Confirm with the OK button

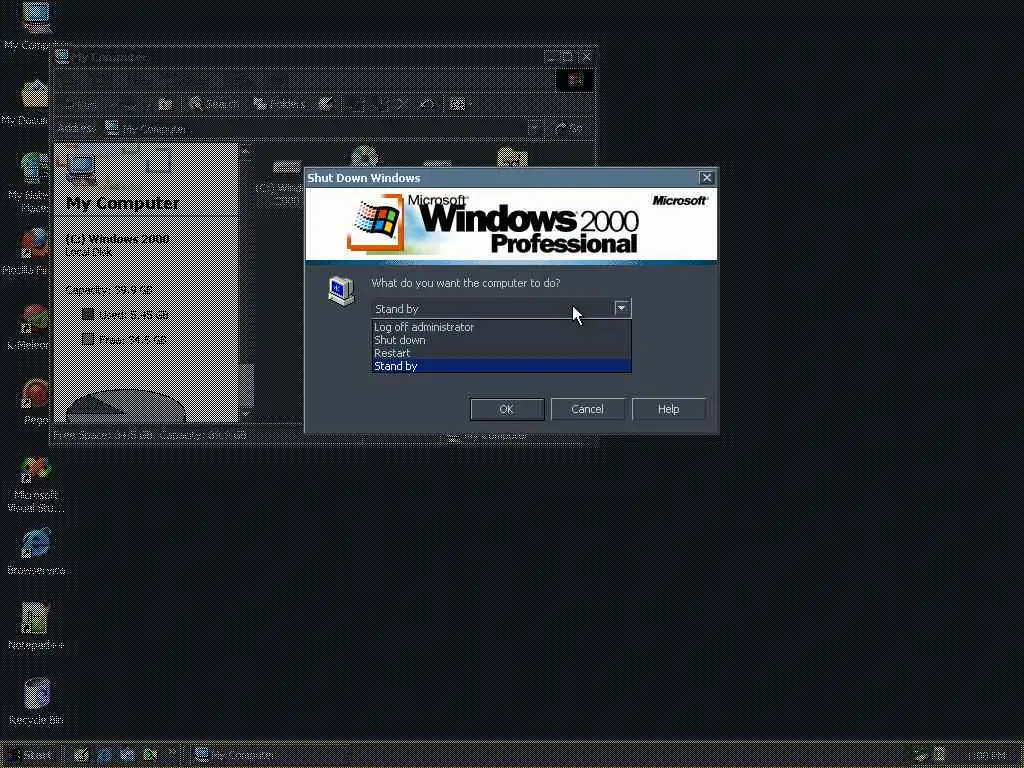tap(507, 409)
